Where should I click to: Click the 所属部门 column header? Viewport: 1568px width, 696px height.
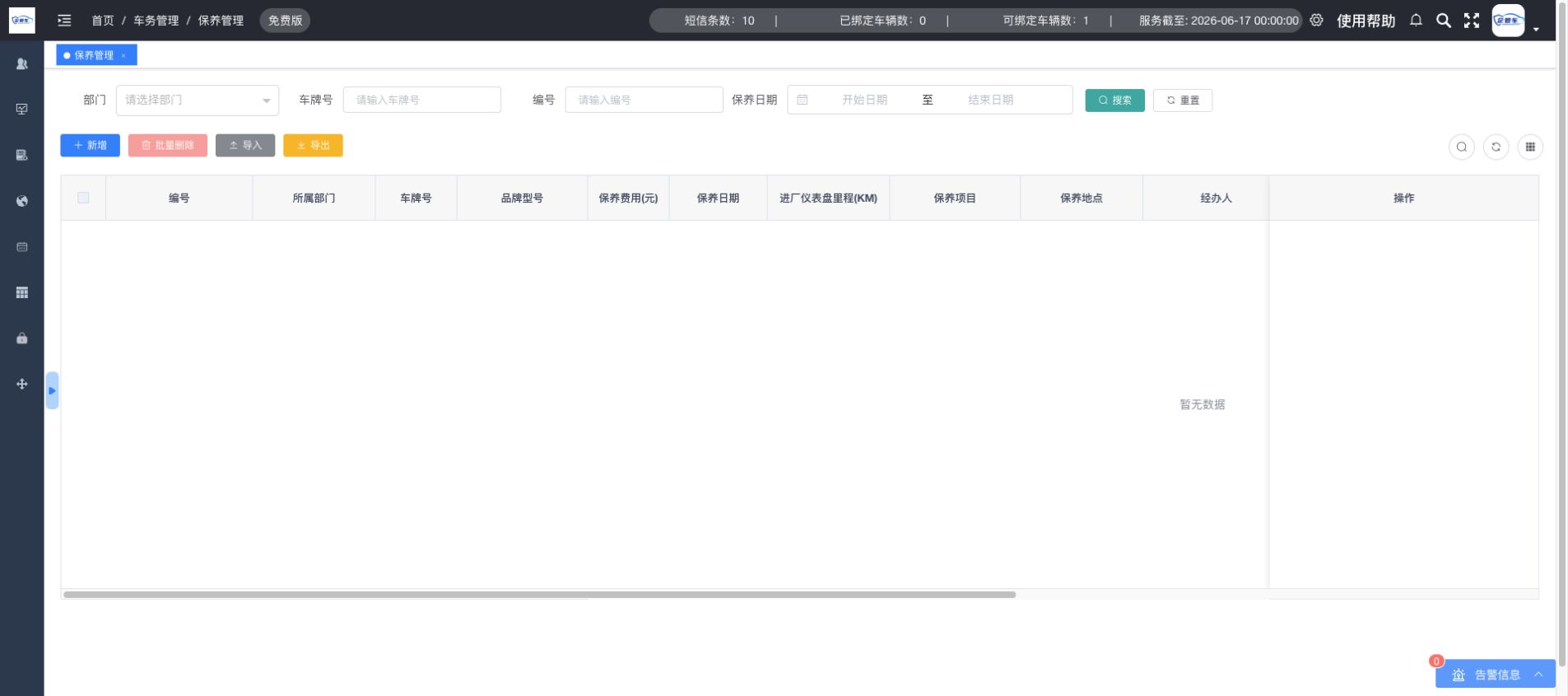pos(314,198)
